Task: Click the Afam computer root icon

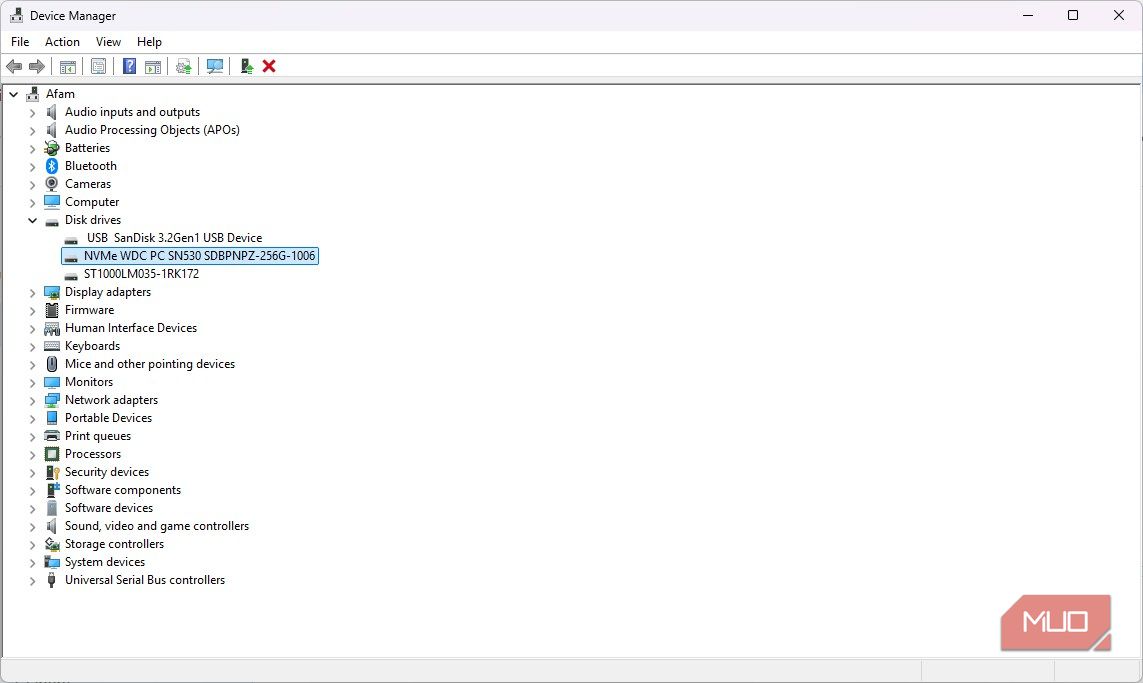Action: point(33,94)
